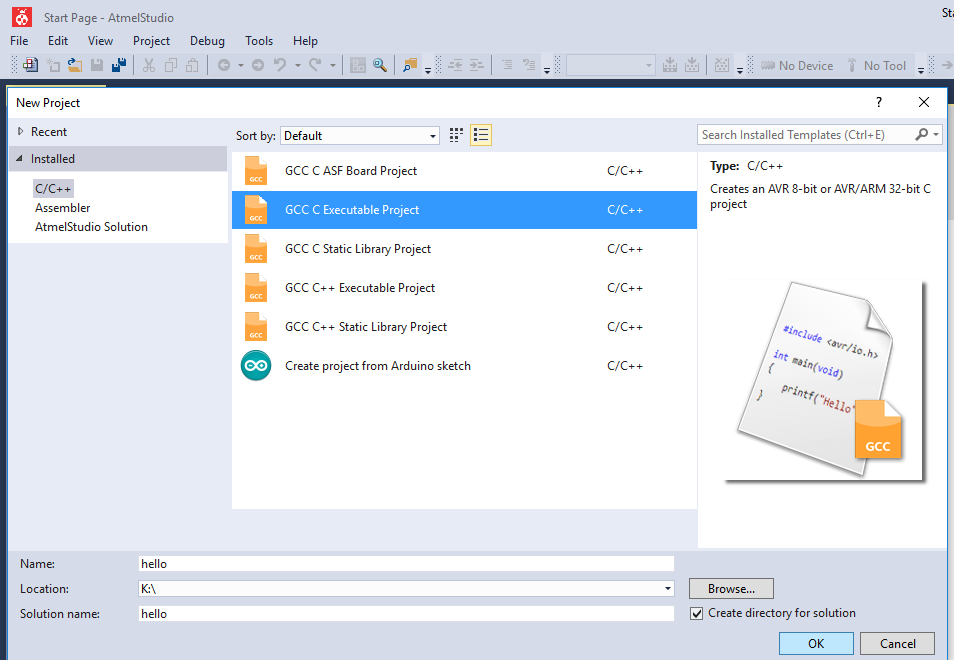The height and width of the screenshot is (660, 954).
Task: Click the increase indent toolbar icon
Action: (x=476, y=65)
